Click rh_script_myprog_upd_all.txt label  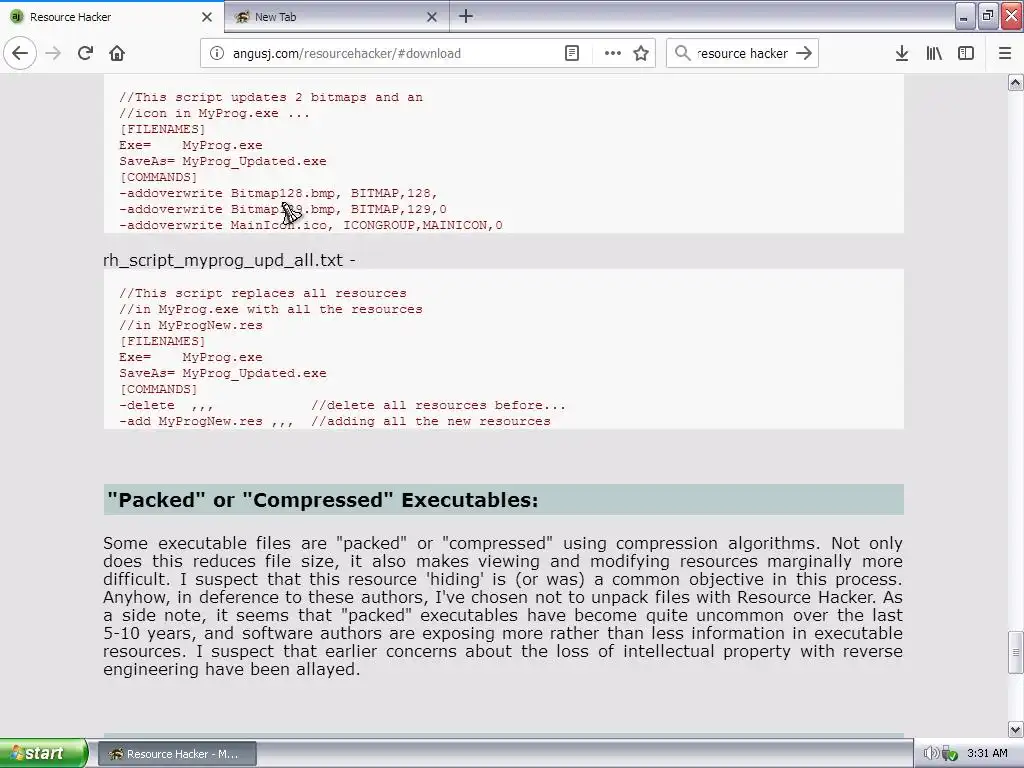pyautogui.click(x=229, y=260)
